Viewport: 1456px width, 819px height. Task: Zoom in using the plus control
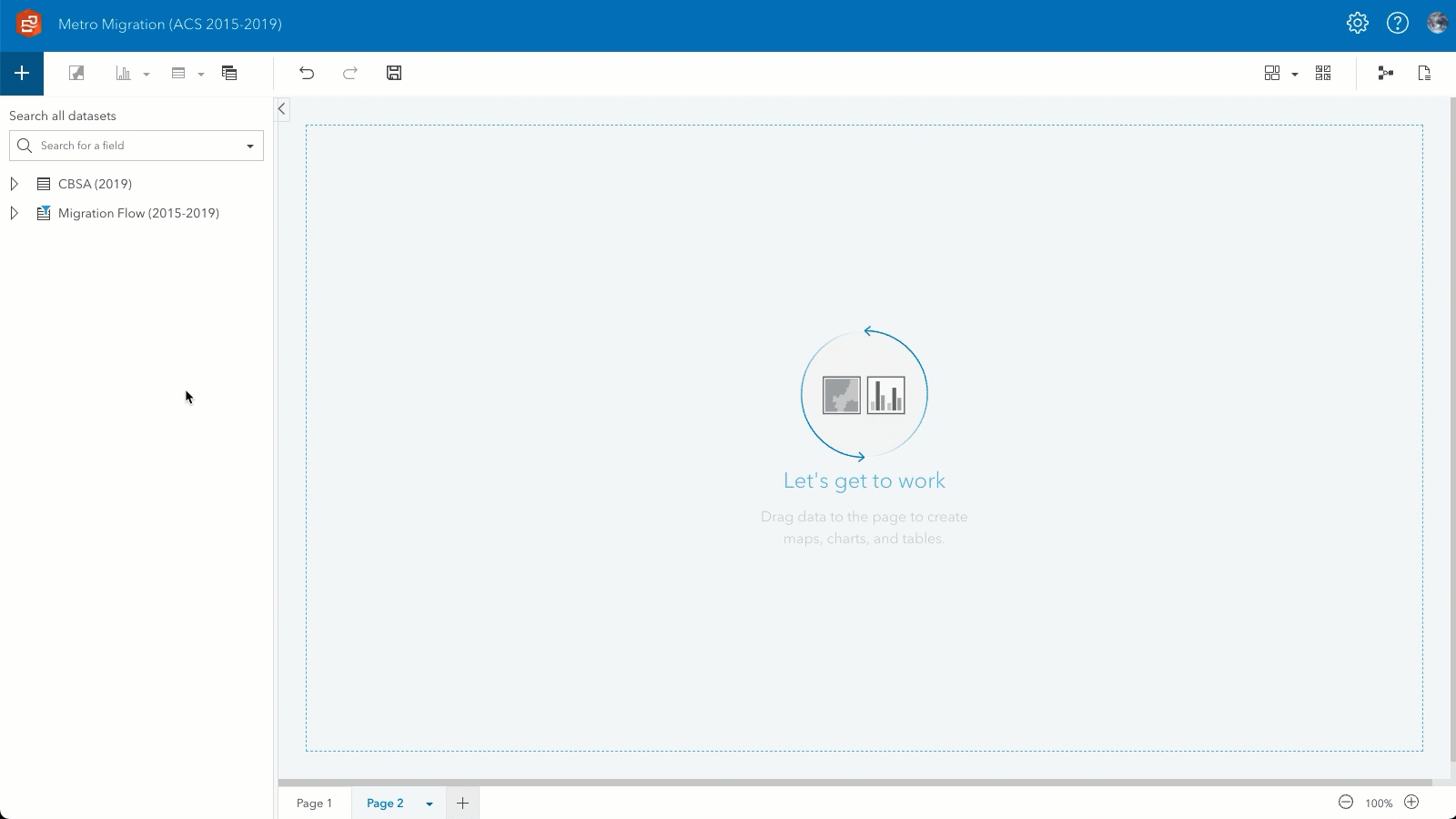[1411, 803]
